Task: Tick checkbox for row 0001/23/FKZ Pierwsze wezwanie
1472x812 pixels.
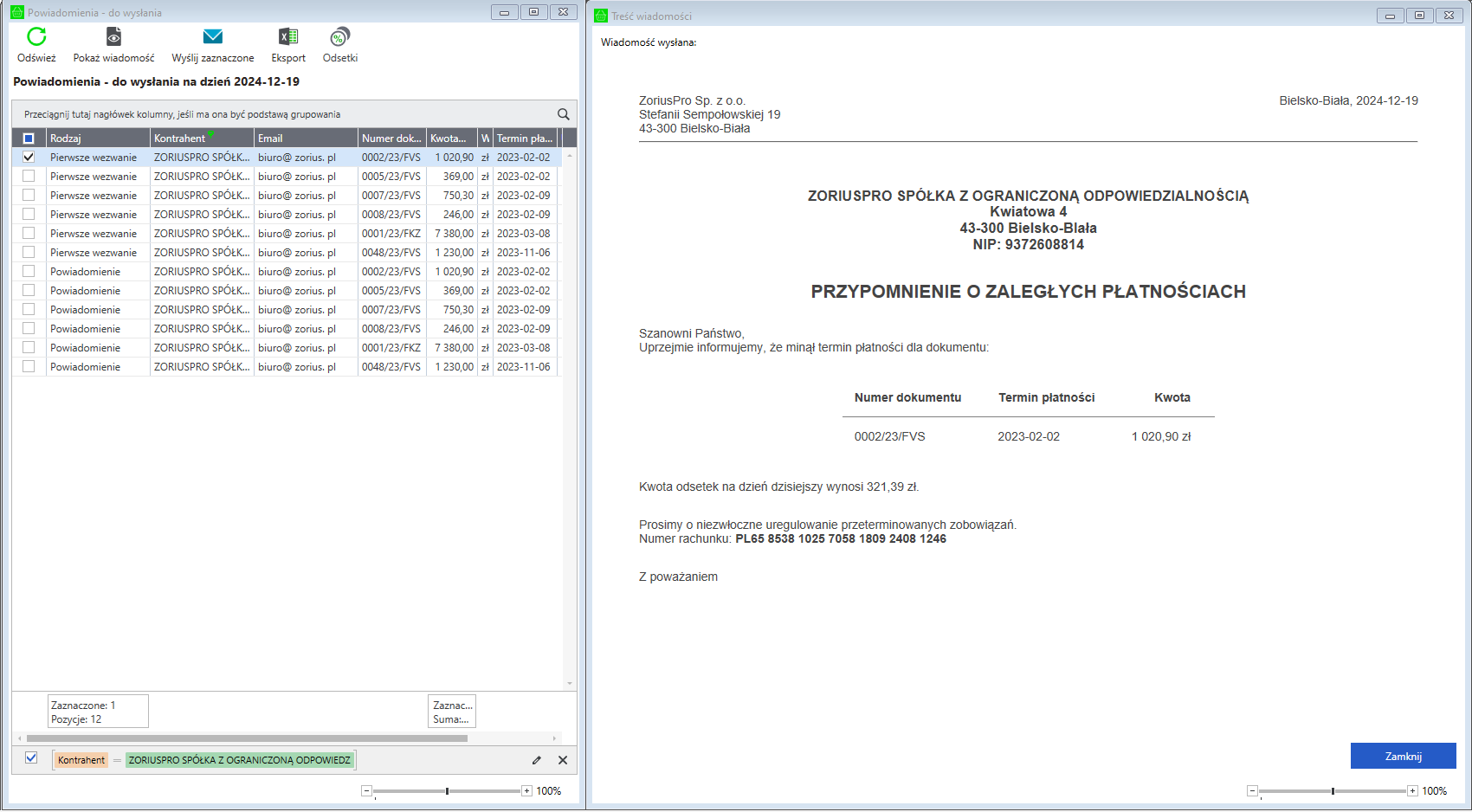Action: [x=29, y=234]
